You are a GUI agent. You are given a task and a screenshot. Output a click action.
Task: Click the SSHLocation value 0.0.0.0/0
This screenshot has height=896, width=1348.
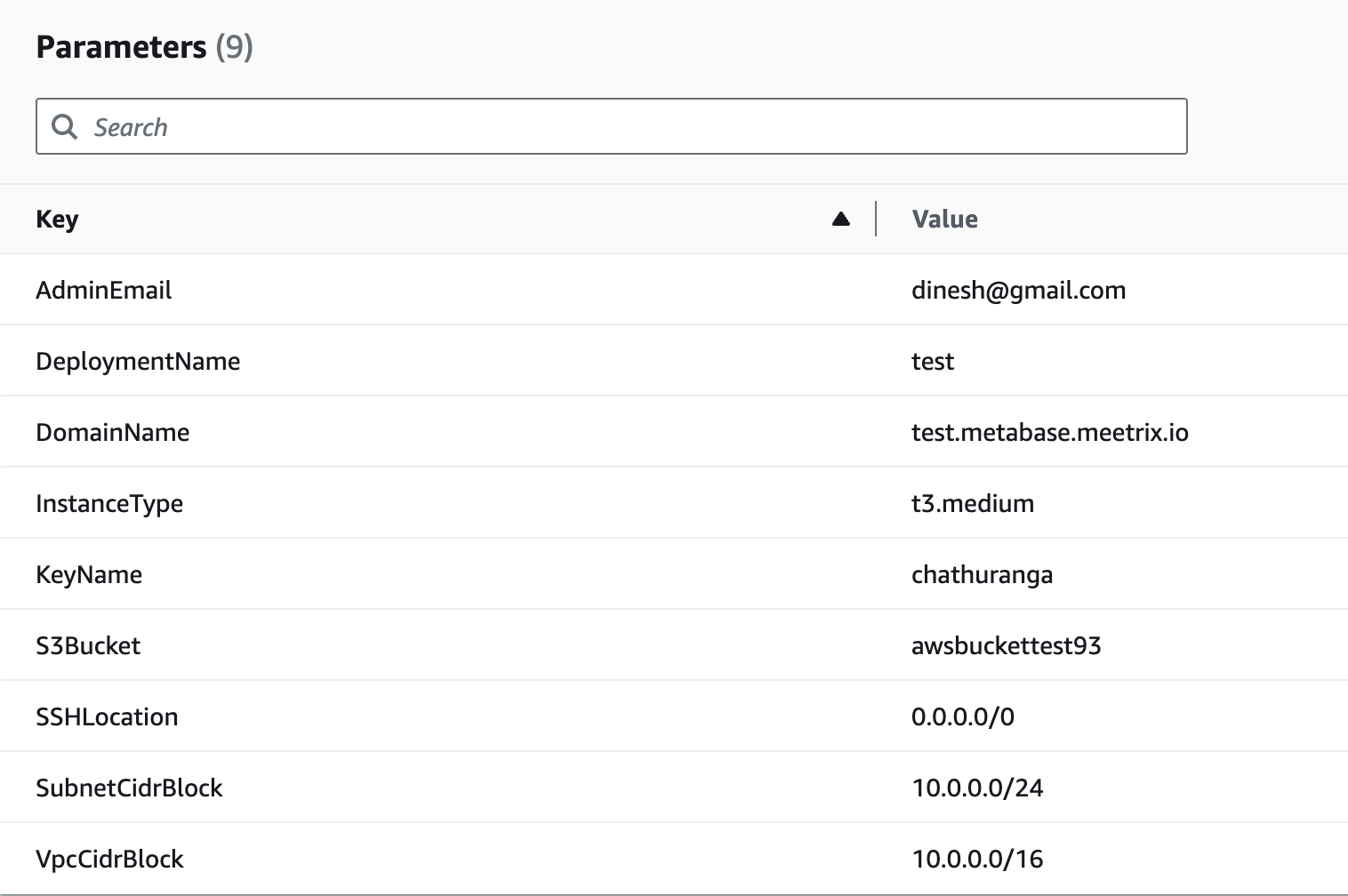coord(963,716)
